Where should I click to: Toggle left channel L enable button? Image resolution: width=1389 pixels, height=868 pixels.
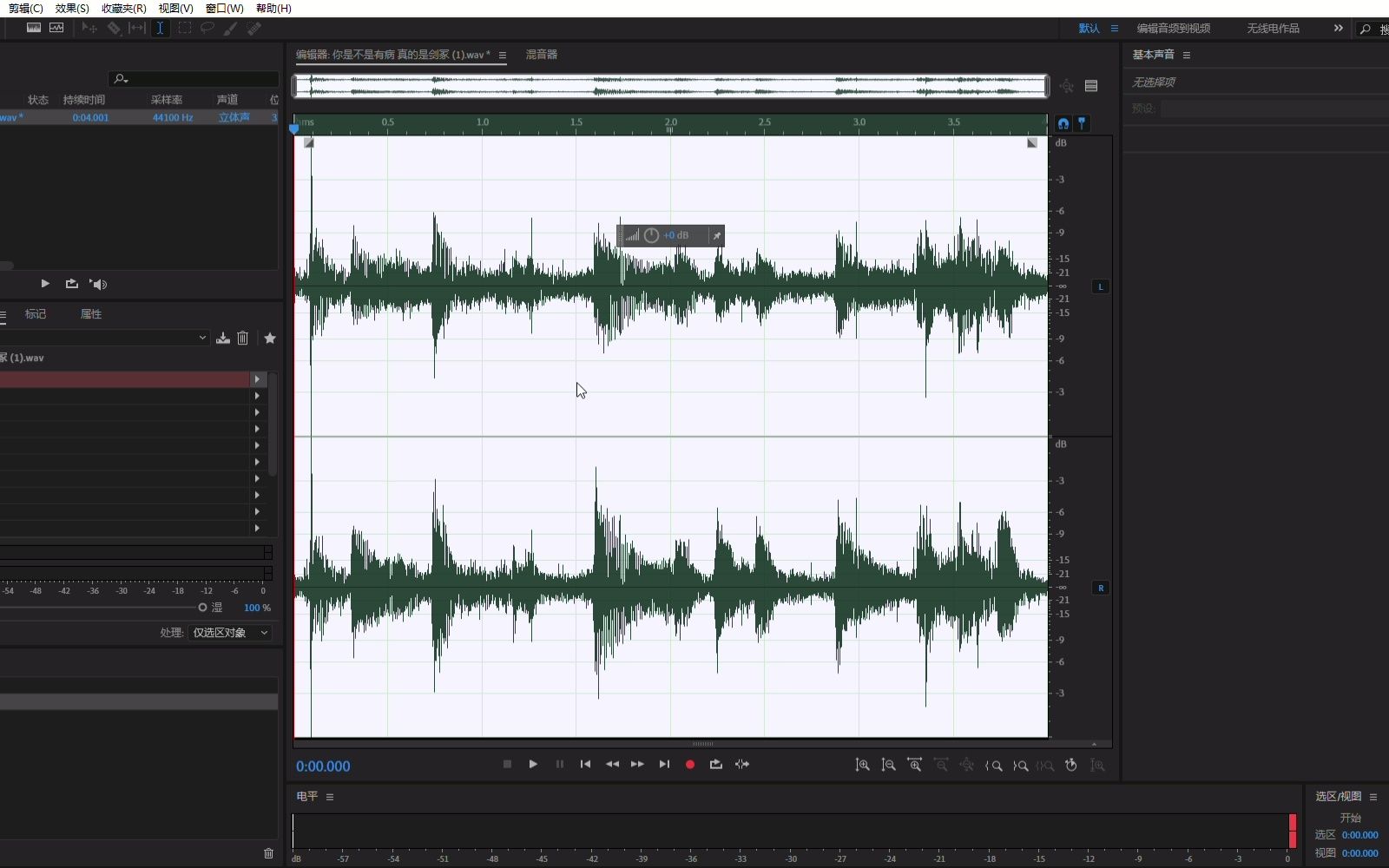pos(1101,286)
